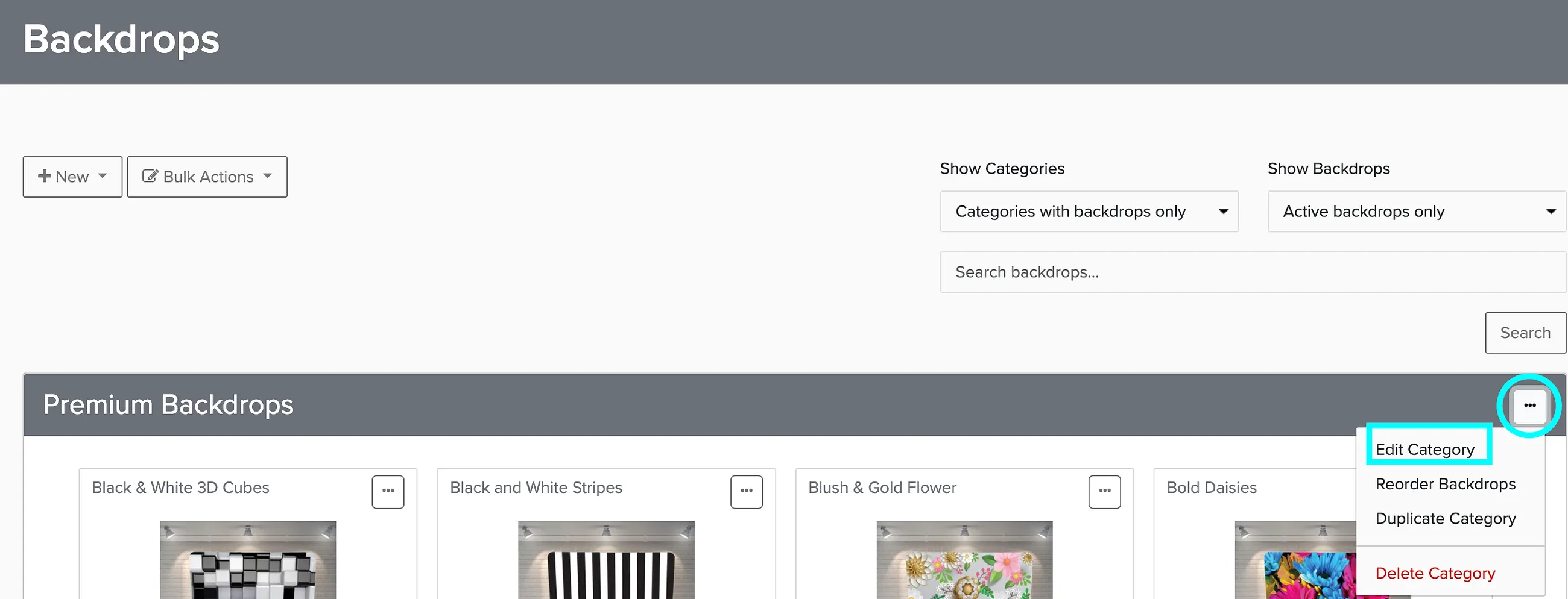Click the plus icon on the New button
1568x599 pixels.
pyautogui.click(x=44, y=177)
